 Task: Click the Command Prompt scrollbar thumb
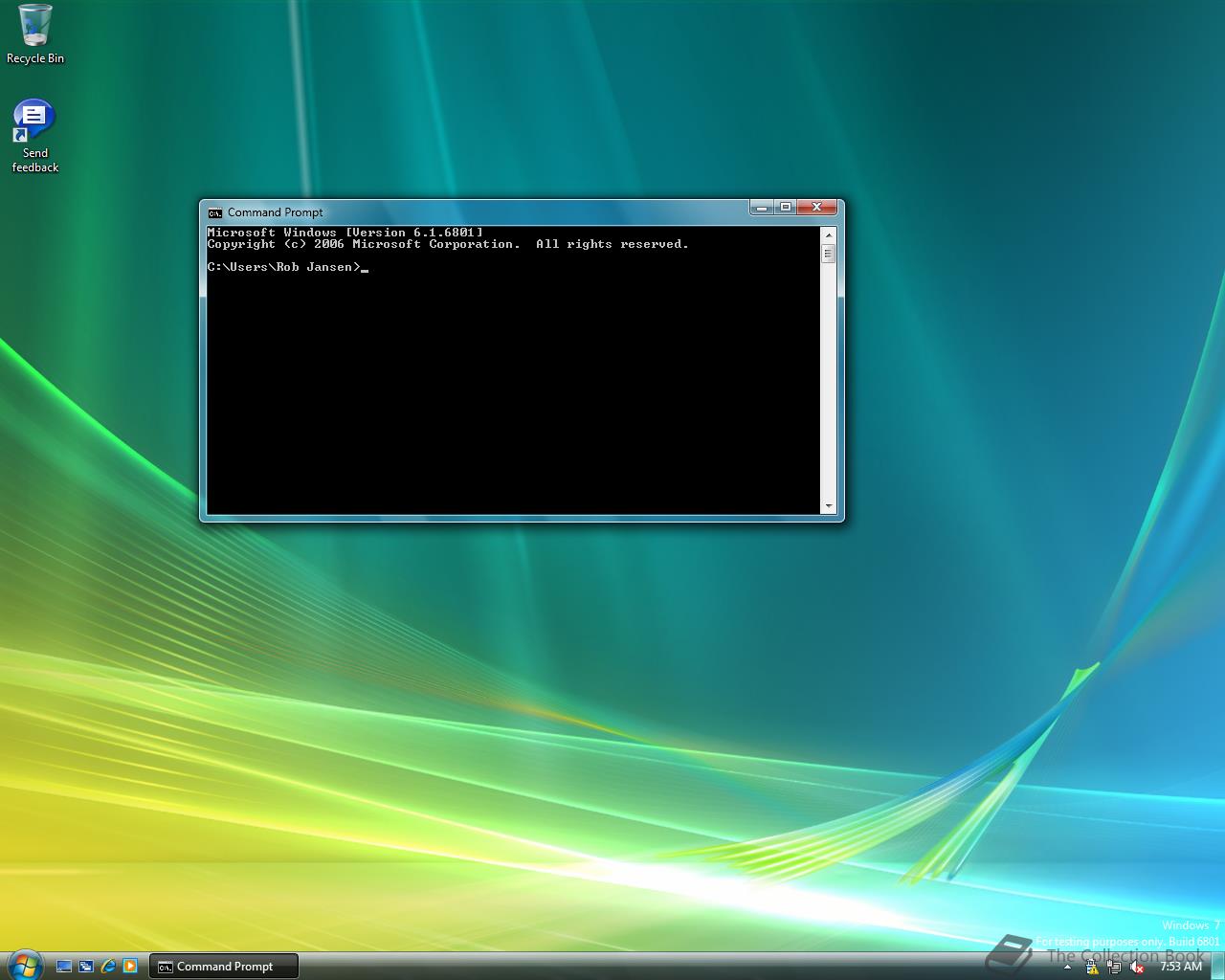click(829, 254)
